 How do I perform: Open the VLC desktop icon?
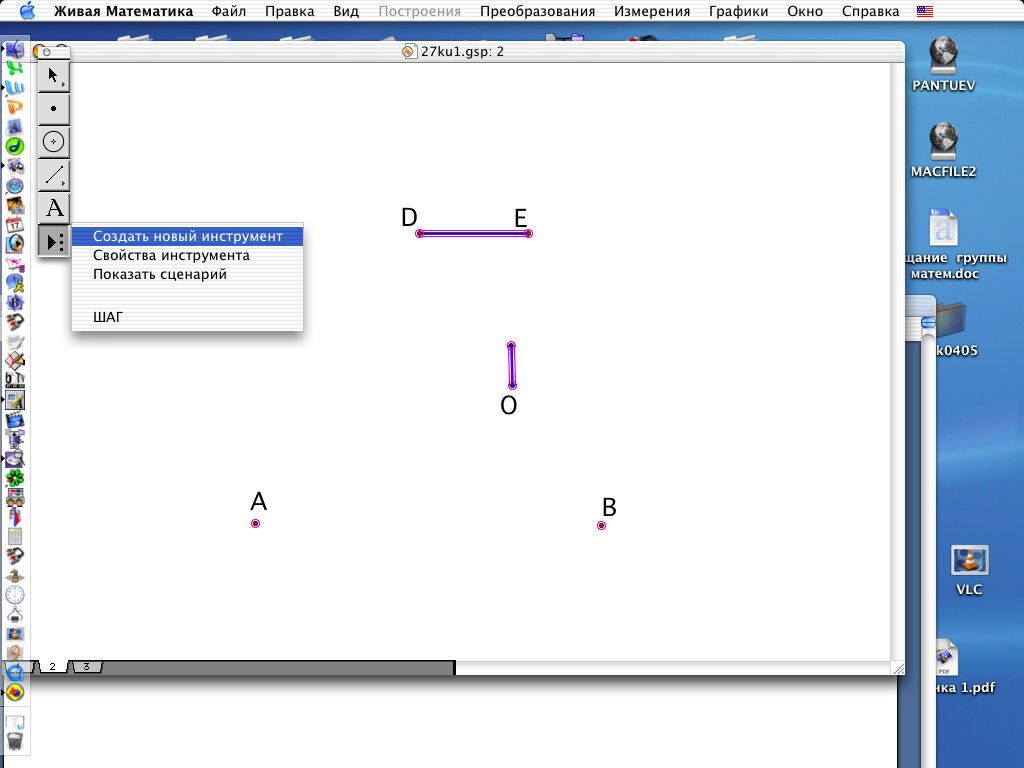point(970,561)
